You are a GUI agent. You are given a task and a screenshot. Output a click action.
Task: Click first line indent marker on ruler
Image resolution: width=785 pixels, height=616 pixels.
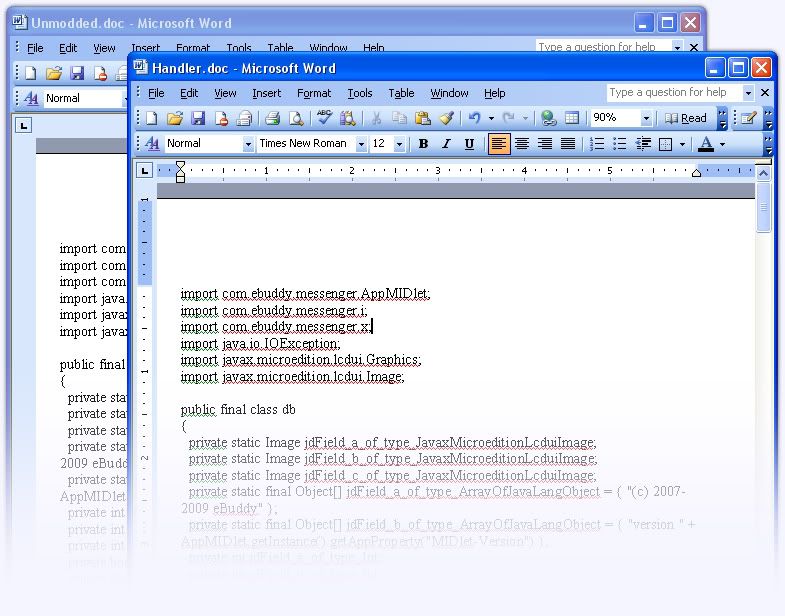tap(180, 166)
